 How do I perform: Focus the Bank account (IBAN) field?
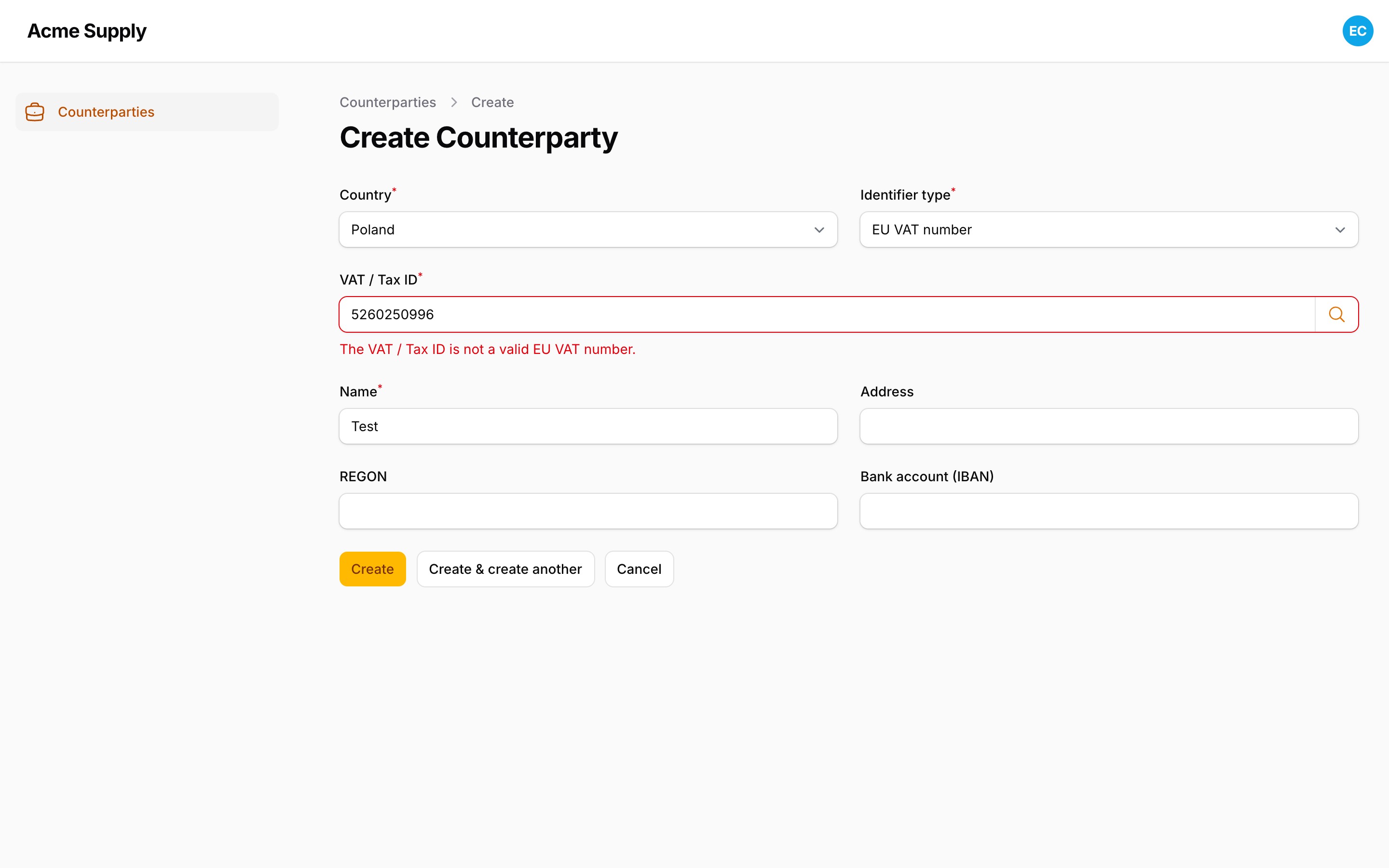[x=1108, y=511]
